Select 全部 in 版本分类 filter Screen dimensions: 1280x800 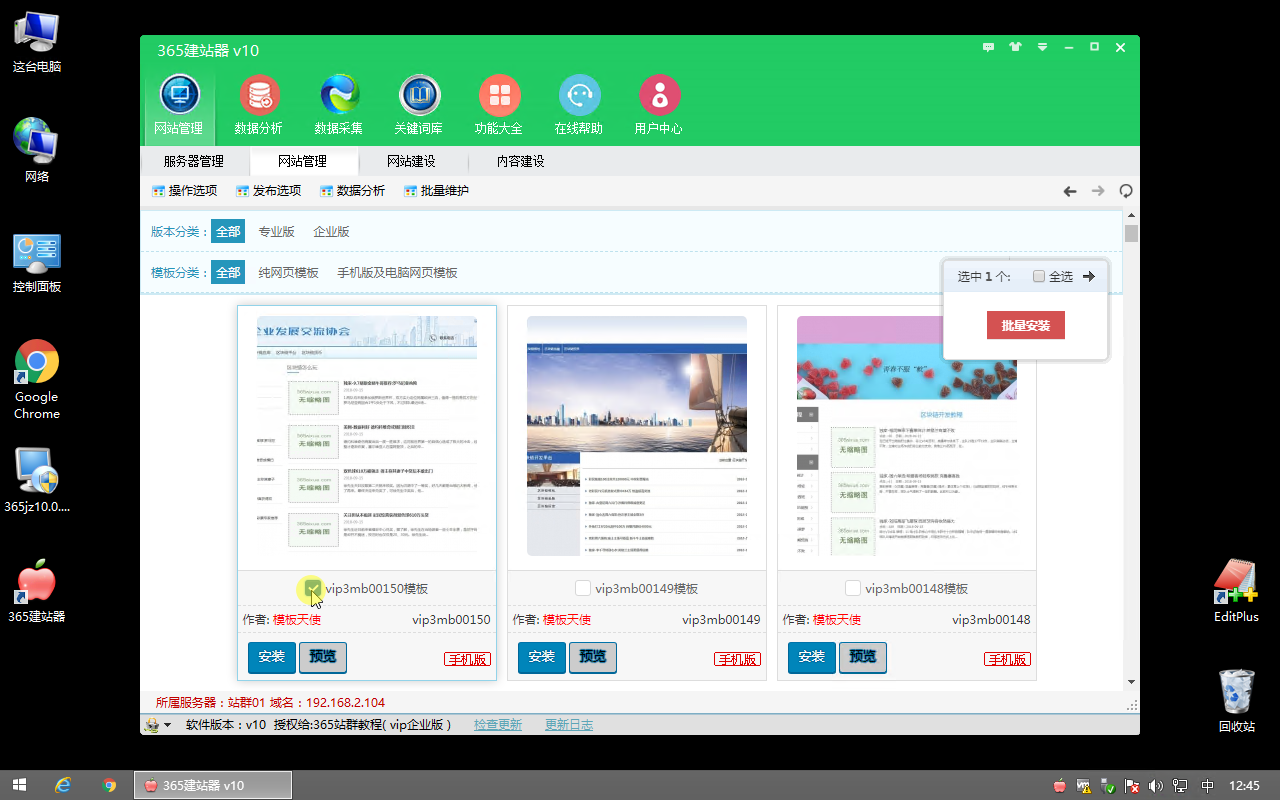(228, 231)
